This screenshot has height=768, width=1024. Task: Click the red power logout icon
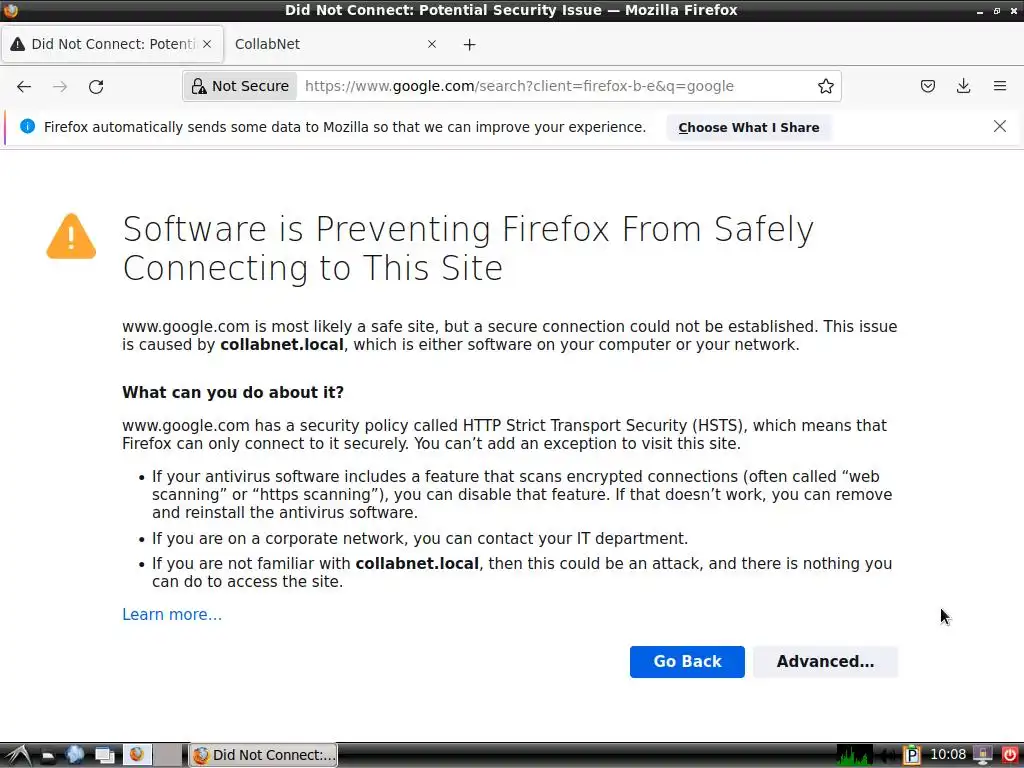(x=1010, y=755)
